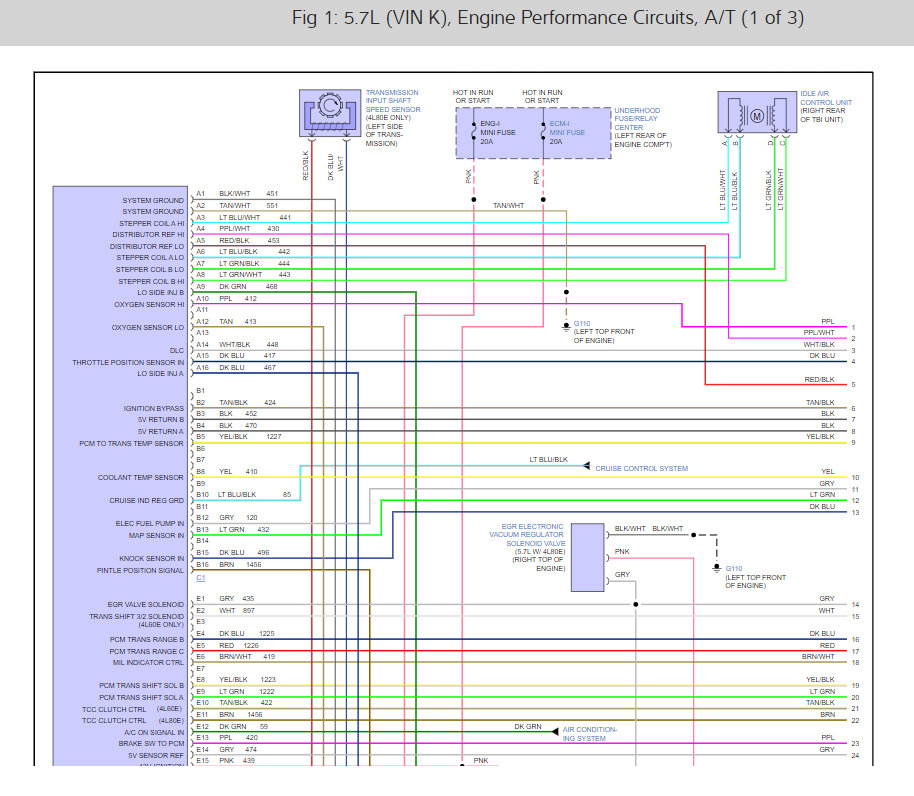This screenshot has height=796, width=914.
Task: Follow the Cruise Control System link
Action: [641, 469]
